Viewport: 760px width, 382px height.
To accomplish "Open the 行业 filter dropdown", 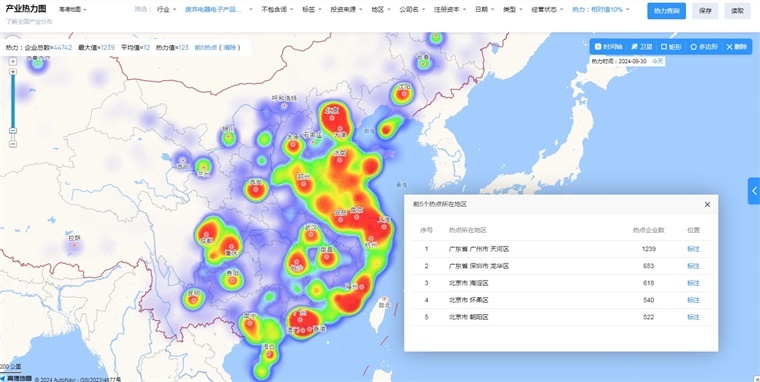I will (167, 9).
